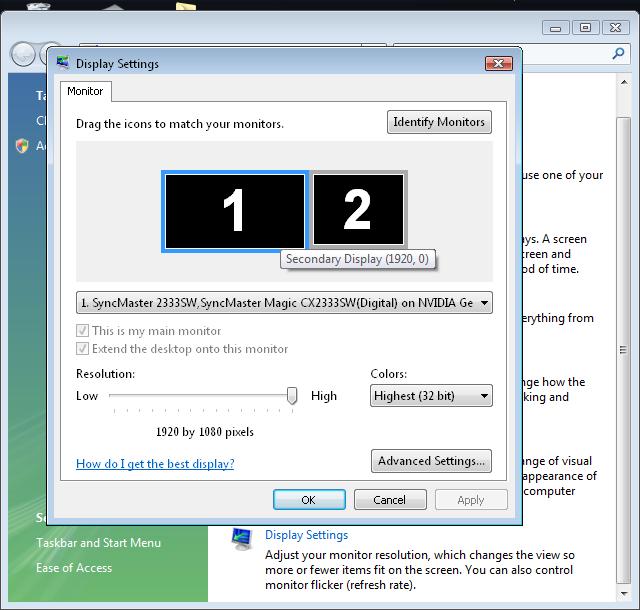The image size is (640, 610).
Task: Confirm with the OK button
Action: pyautogui.click(x=309, y=500)
